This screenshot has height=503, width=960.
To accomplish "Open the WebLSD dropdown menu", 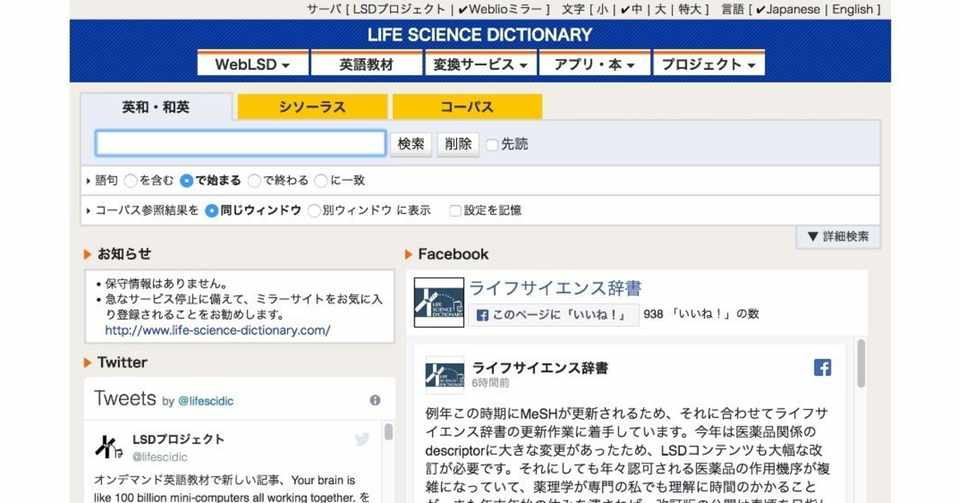I will 253,64.
